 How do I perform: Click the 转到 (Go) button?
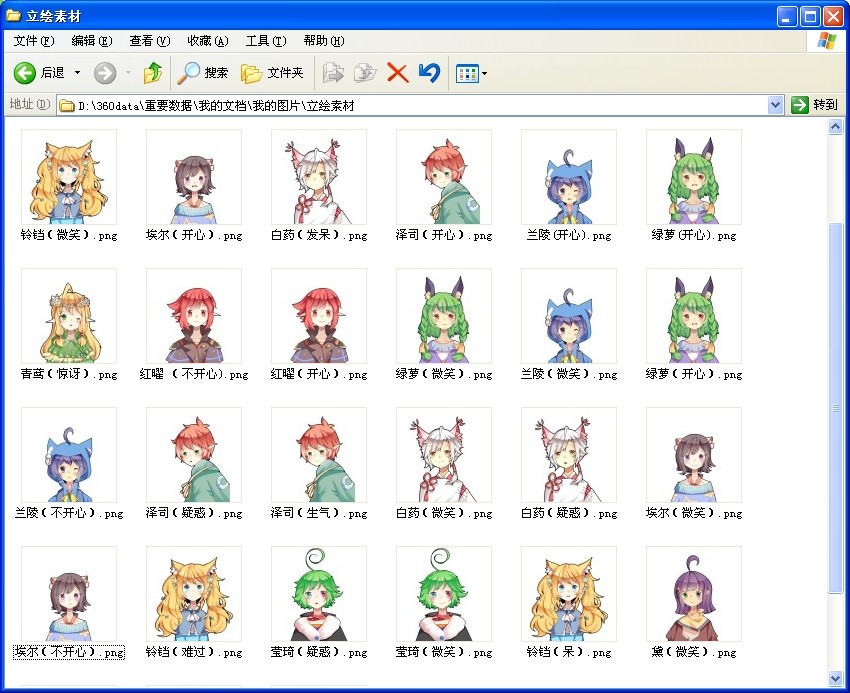[814, 105]
